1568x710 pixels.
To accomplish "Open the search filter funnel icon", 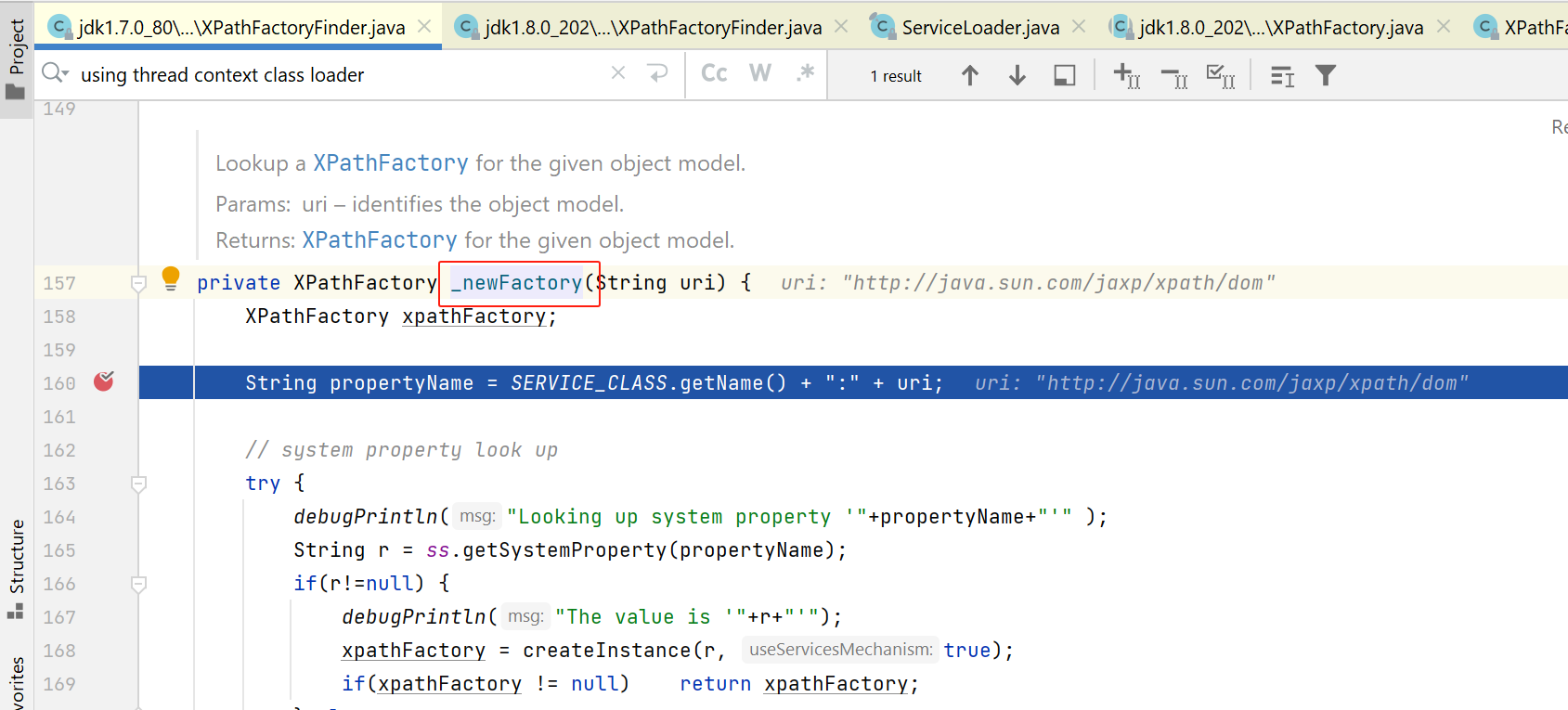I will click(x=1326, y=75).
